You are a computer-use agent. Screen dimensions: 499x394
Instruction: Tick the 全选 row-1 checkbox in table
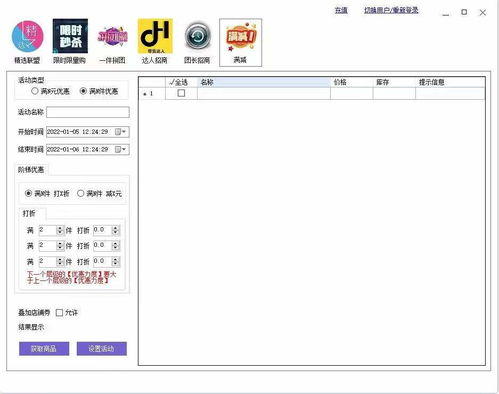181,93
